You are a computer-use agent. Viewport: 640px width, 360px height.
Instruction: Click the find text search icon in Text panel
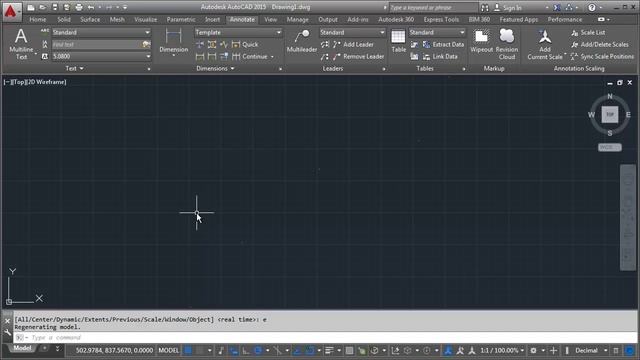[146, 44]
